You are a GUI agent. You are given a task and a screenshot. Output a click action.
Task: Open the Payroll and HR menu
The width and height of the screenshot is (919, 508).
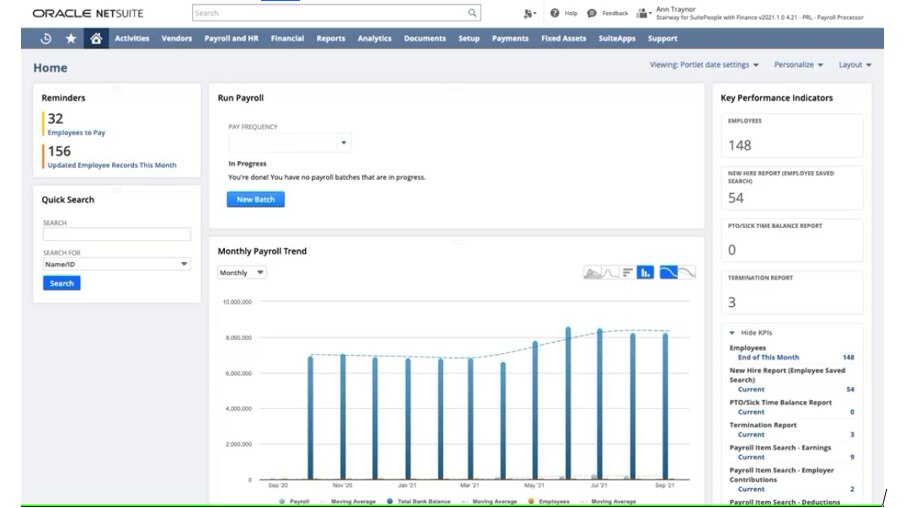[231, 39]
